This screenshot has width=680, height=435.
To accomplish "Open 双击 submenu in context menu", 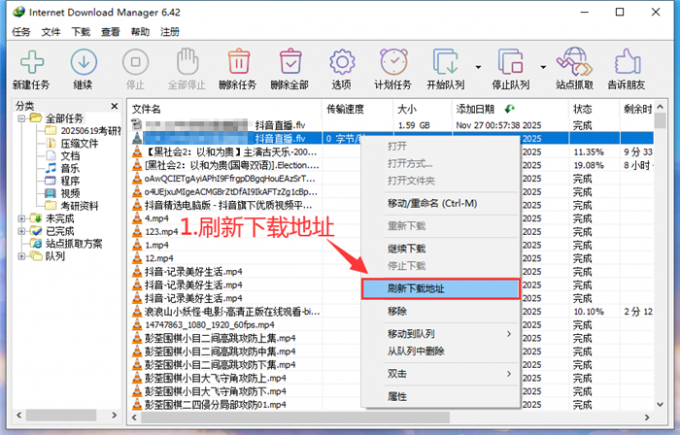I will [x=441, y=374].
